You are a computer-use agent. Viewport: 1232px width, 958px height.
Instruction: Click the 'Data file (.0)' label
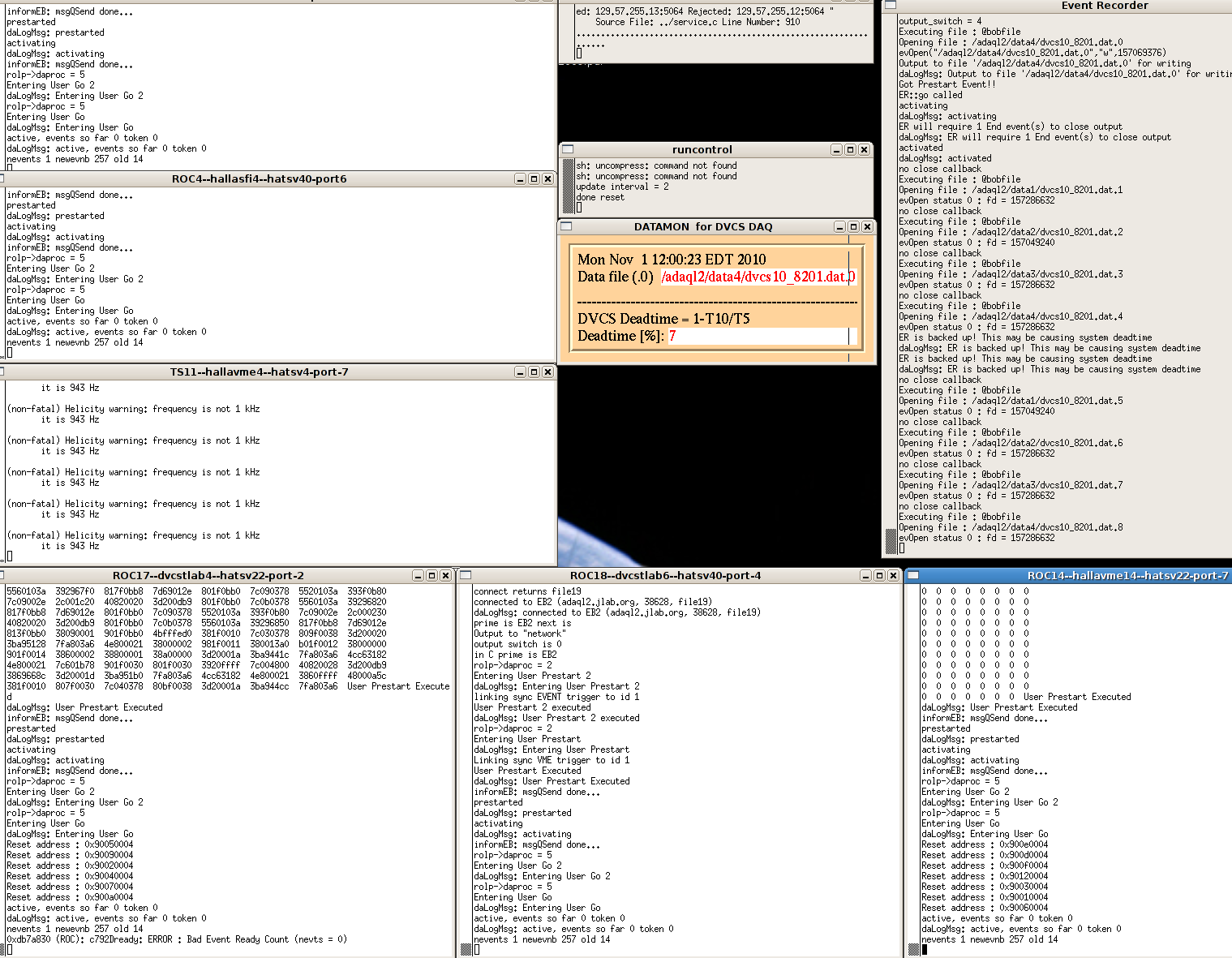tap(616, 277)
